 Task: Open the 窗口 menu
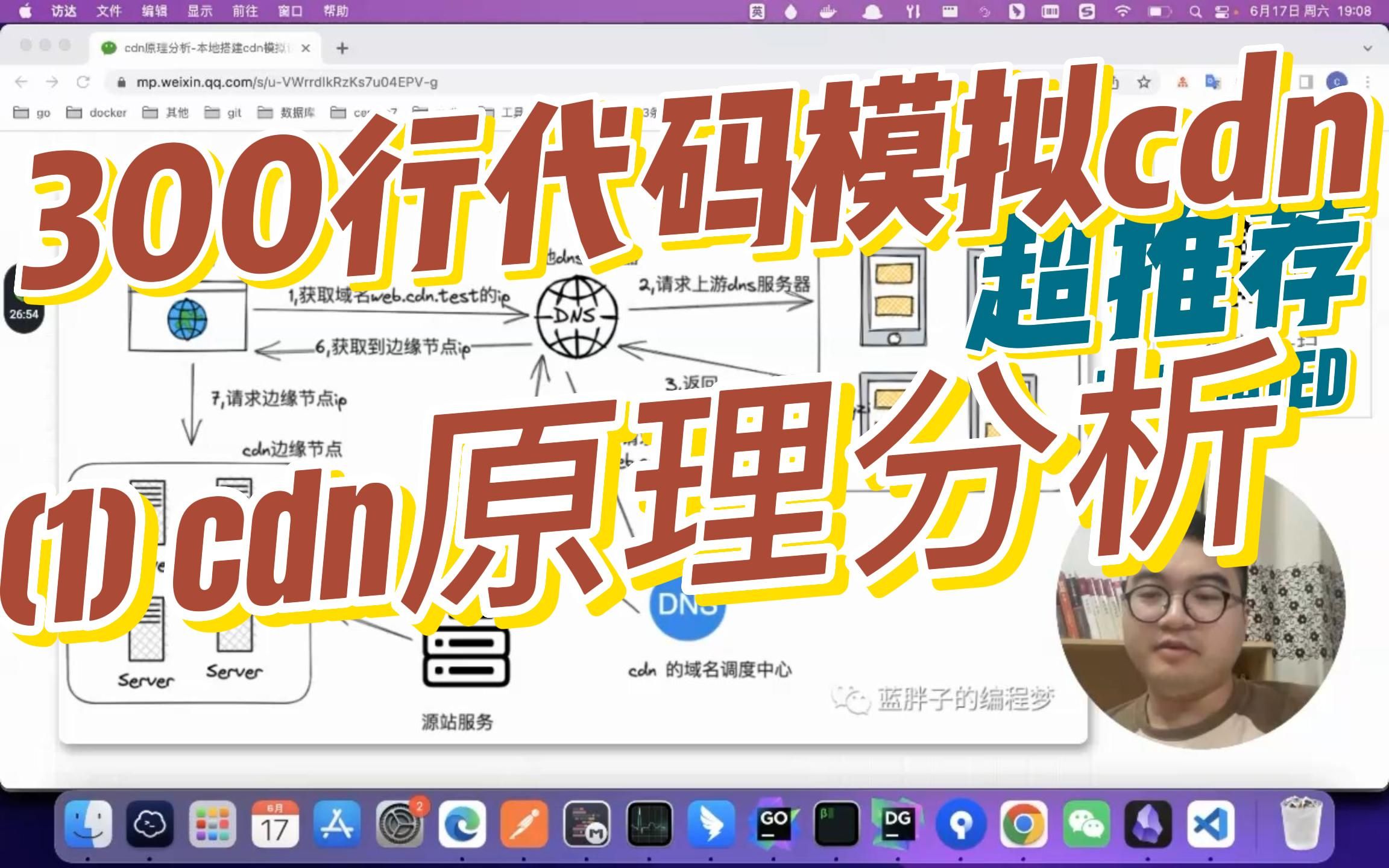tap(290, 11)
